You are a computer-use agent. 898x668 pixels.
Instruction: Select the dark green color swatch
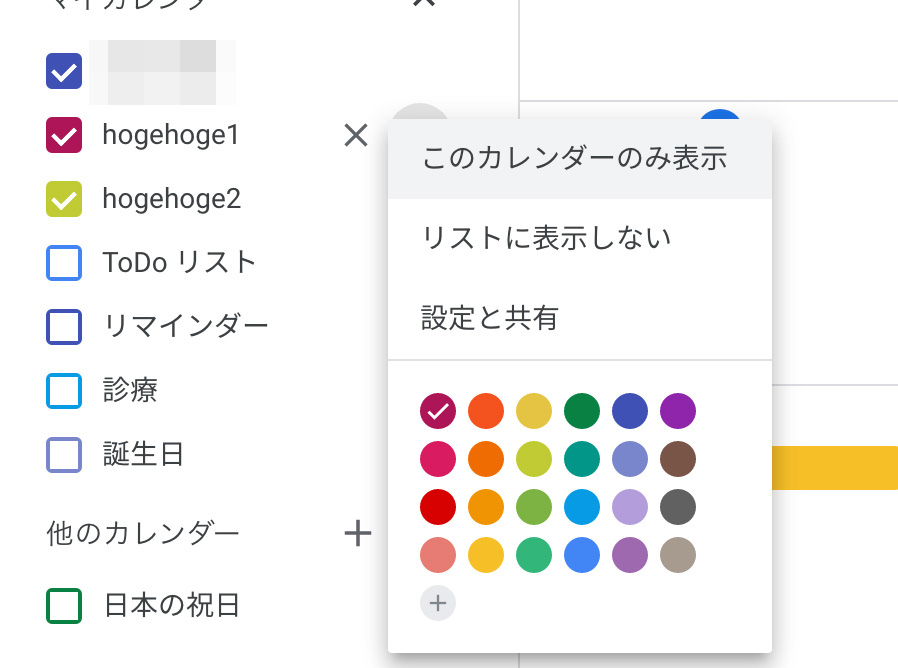tap(582, 411)
